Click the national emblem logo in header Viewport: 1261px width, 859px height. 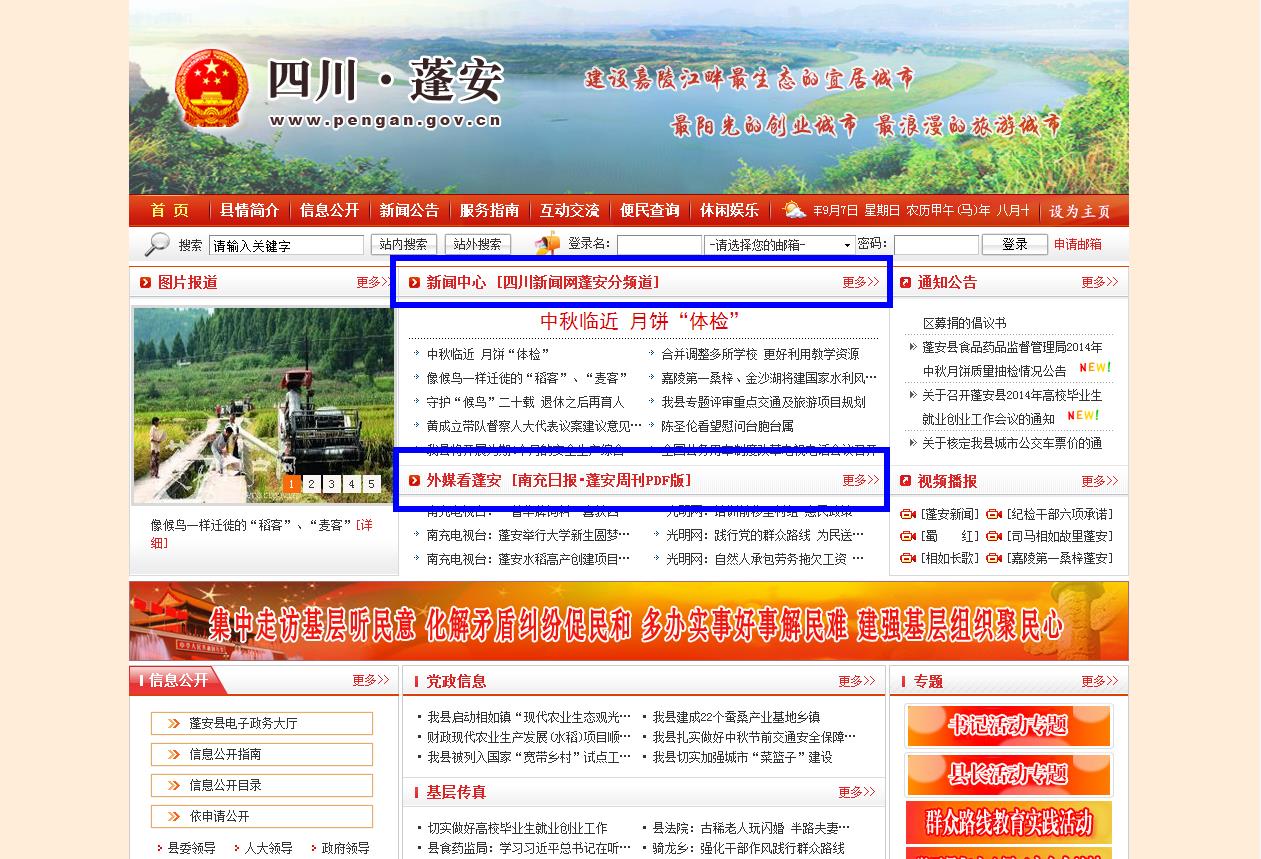pyautogui.click(x=210, y=90)
